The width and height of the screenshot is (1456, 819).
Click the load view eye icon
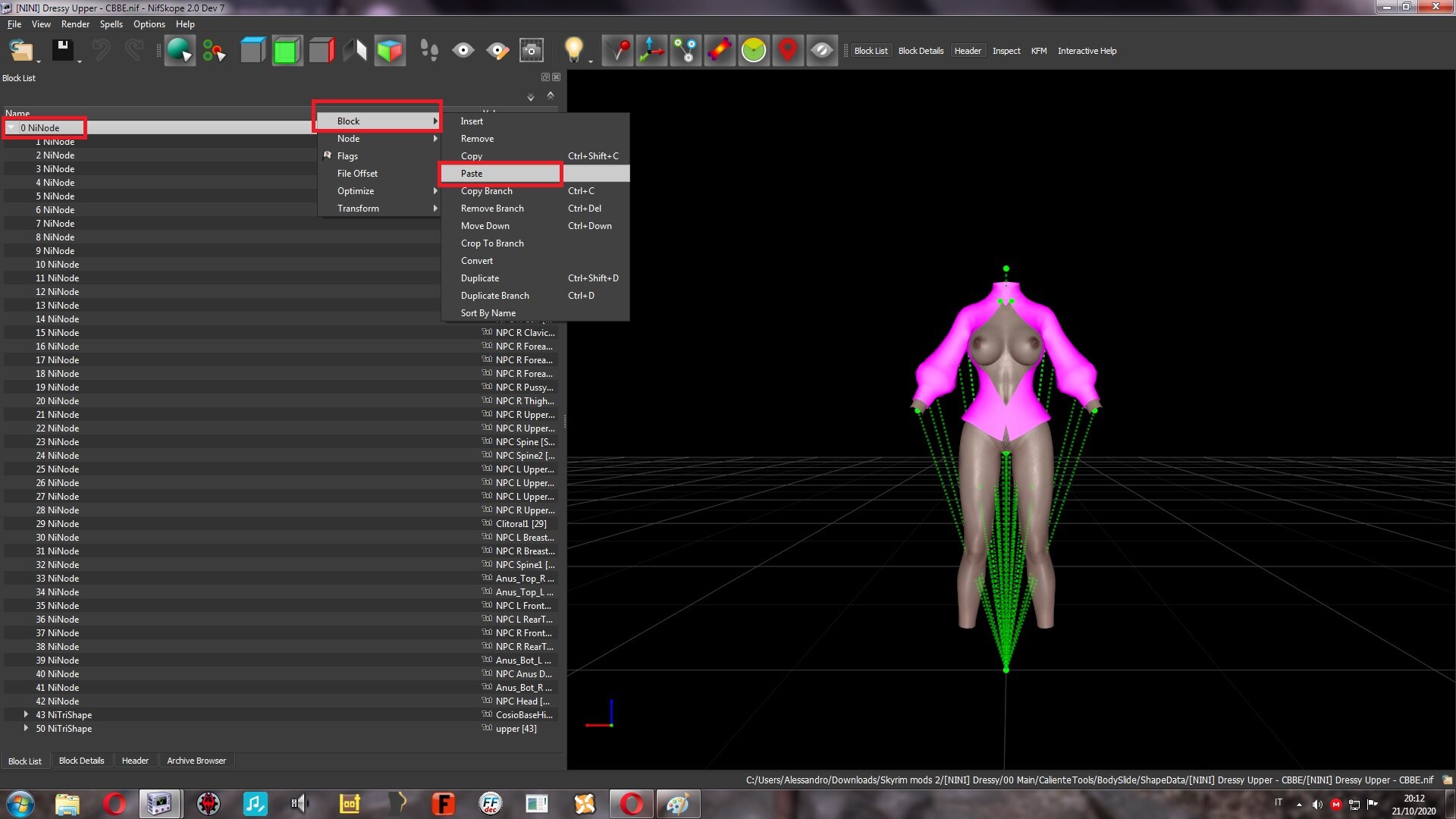[463, 51]
